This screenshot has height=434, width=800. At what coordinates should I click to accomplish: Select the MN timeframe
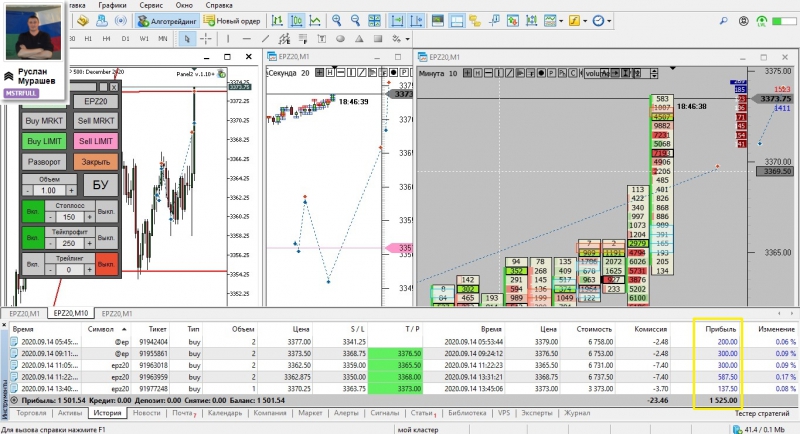162,39
